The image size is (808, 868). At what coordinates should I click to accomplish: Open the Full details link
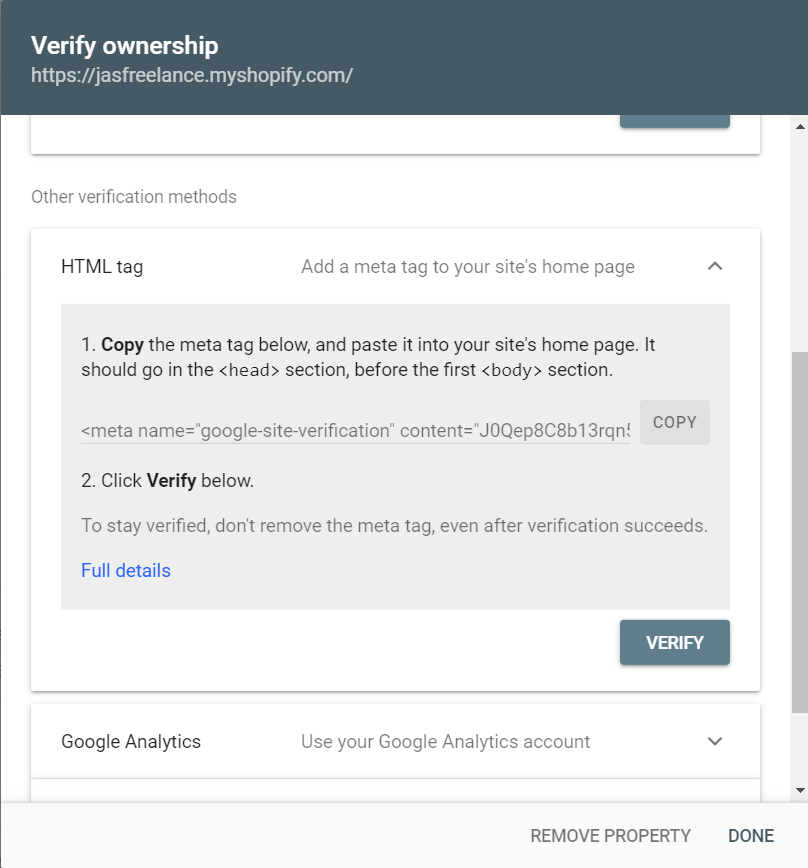[x=126, y=571]
